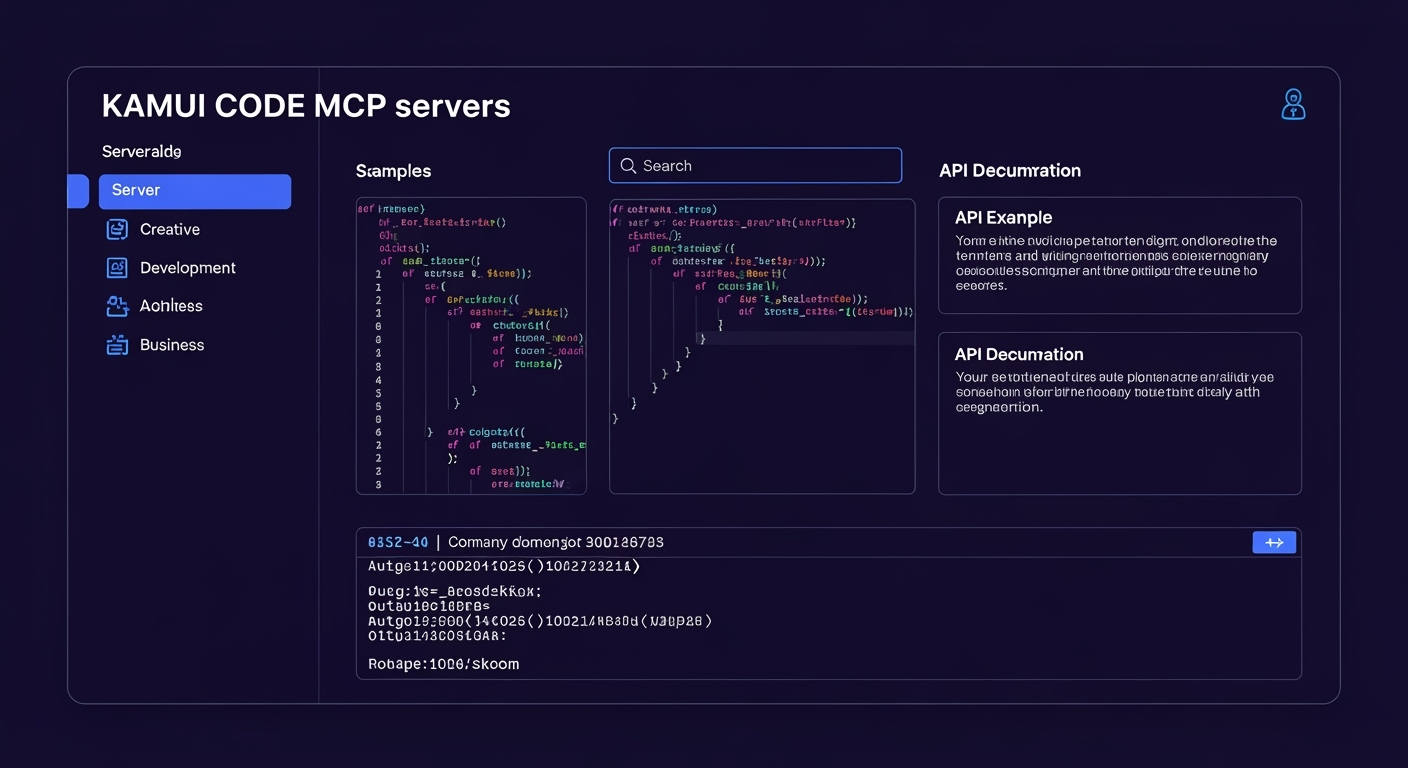Click the Robape:1006/skoom console line
Screen dimensions: 1408x768
(x=443, y=664)
